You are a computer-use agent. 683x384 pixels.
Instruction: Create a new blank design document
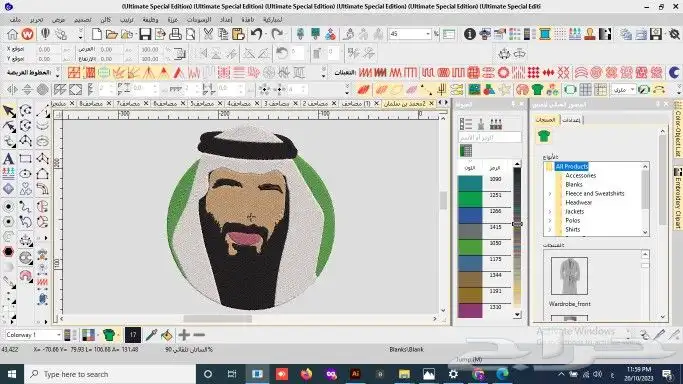click(97, 34)
